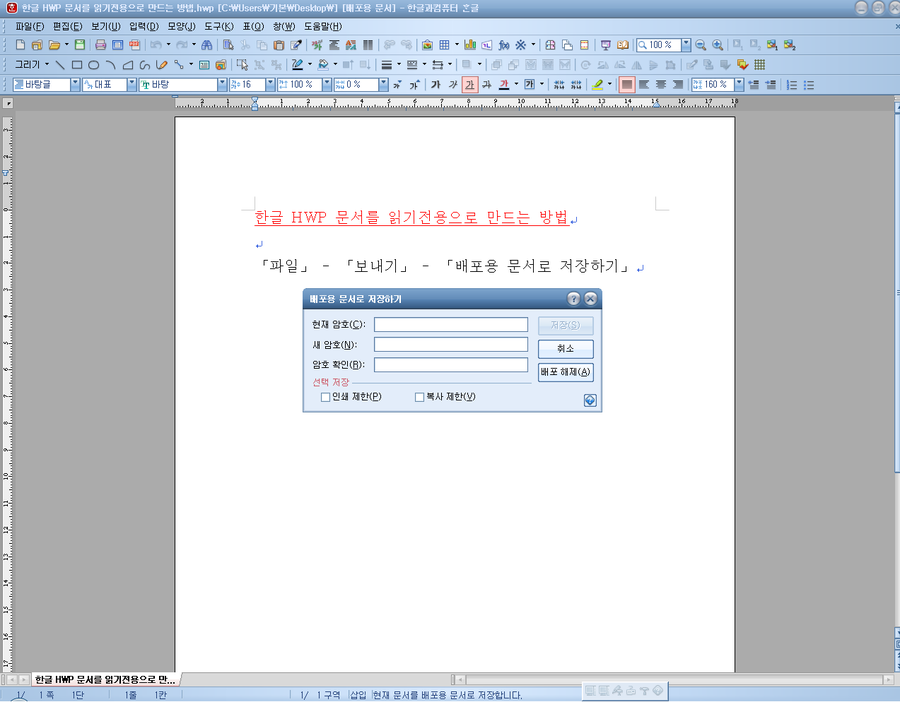Click the bulleted list icon
The image size is (900, 702).
809,85
